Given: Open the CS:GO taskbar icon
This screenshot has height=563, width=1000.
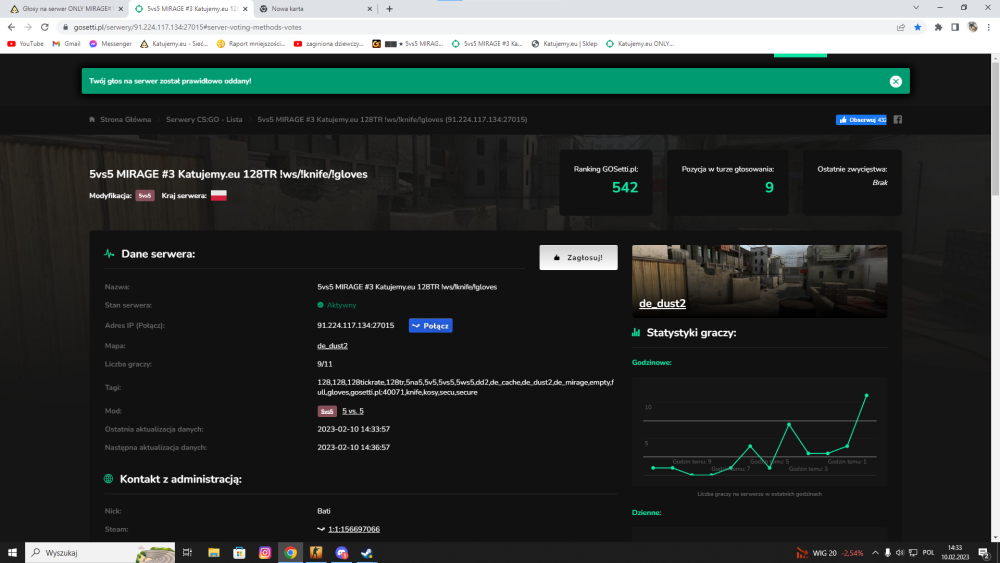Looking at the screenshot, I should click(x=316, y=552).
